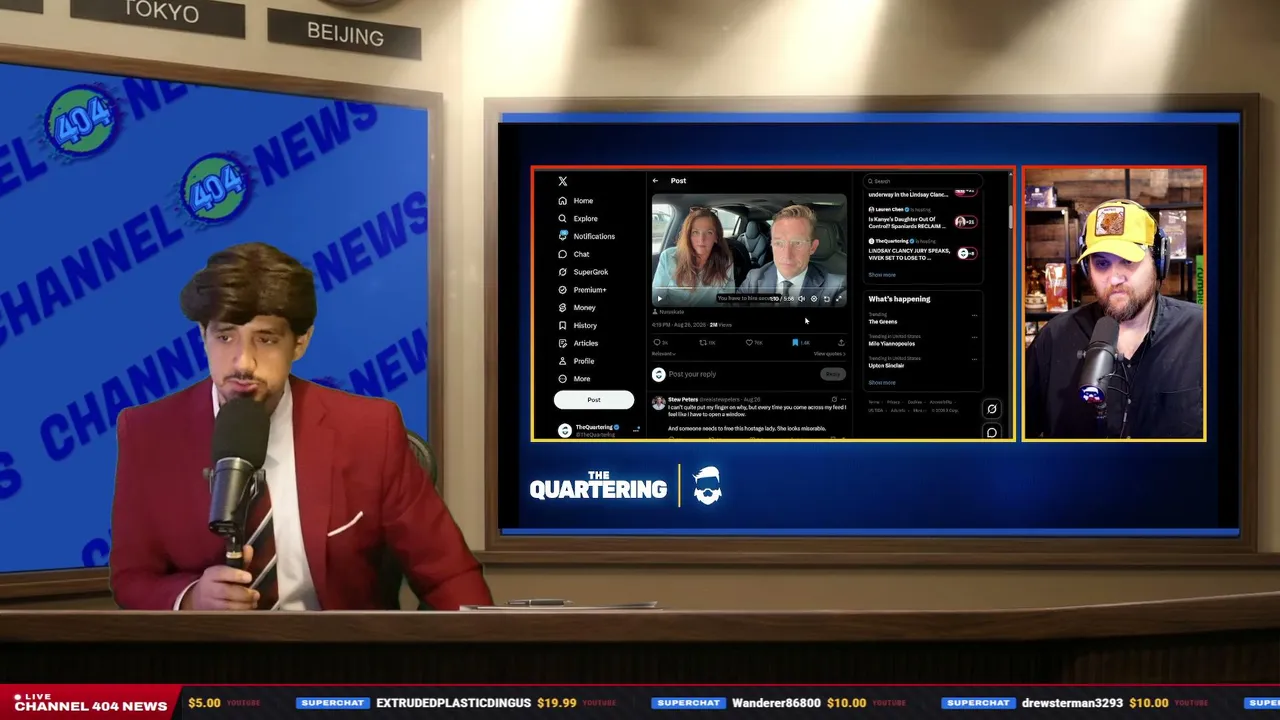Image resolution: width=1280 pixels, height=720 pixels.
Task: Click the video loop/replay icon
Action: click(826, 299)
